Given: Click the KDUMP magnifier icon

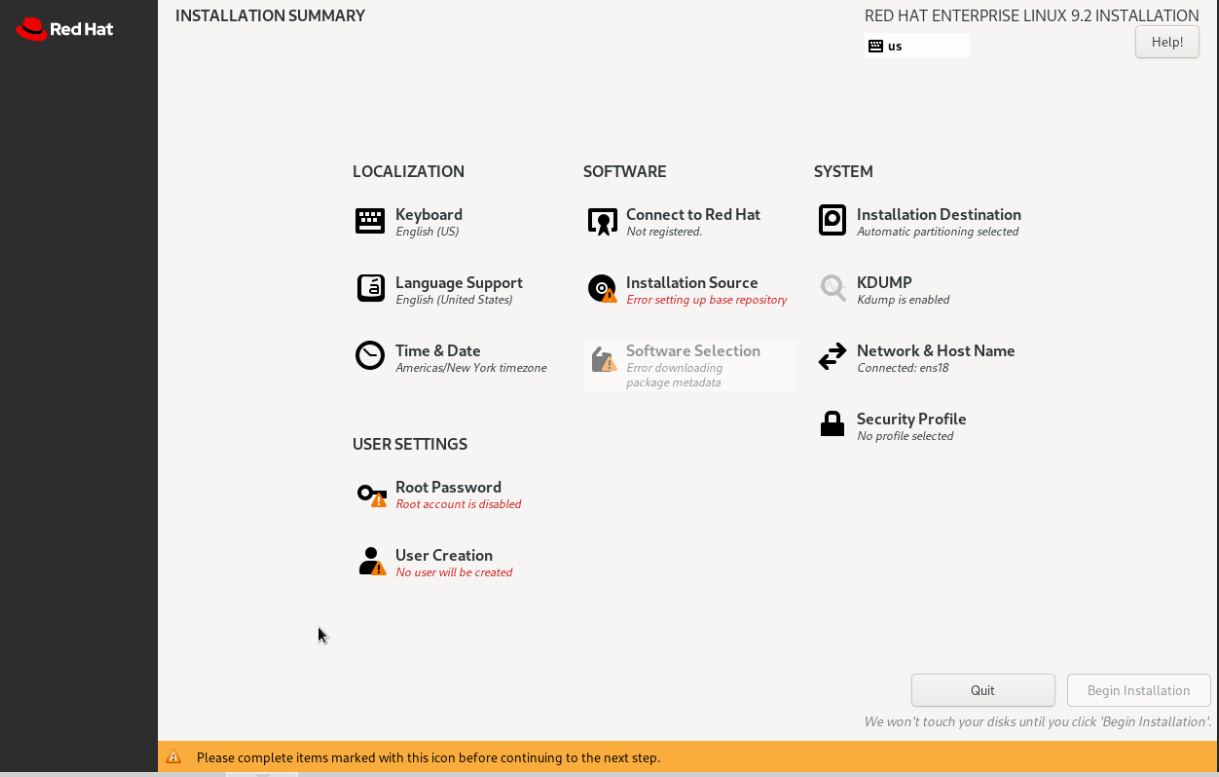Looking at the screenshot, I should point(832,288).
